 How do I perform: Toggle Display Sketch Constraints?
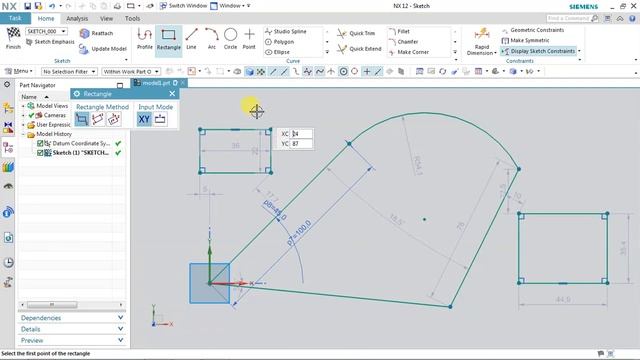539,51
